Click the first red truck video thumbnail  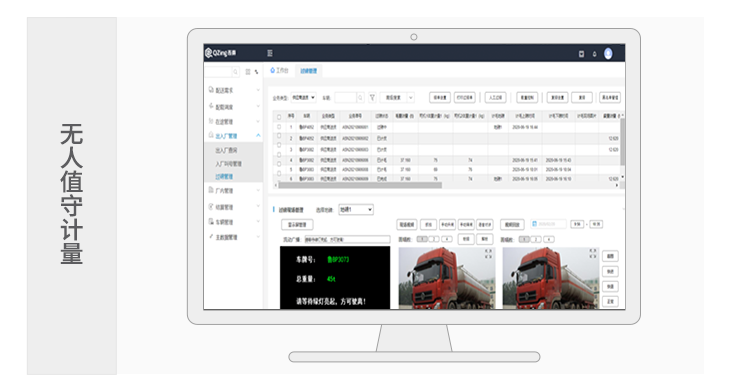tap(447, 278)
